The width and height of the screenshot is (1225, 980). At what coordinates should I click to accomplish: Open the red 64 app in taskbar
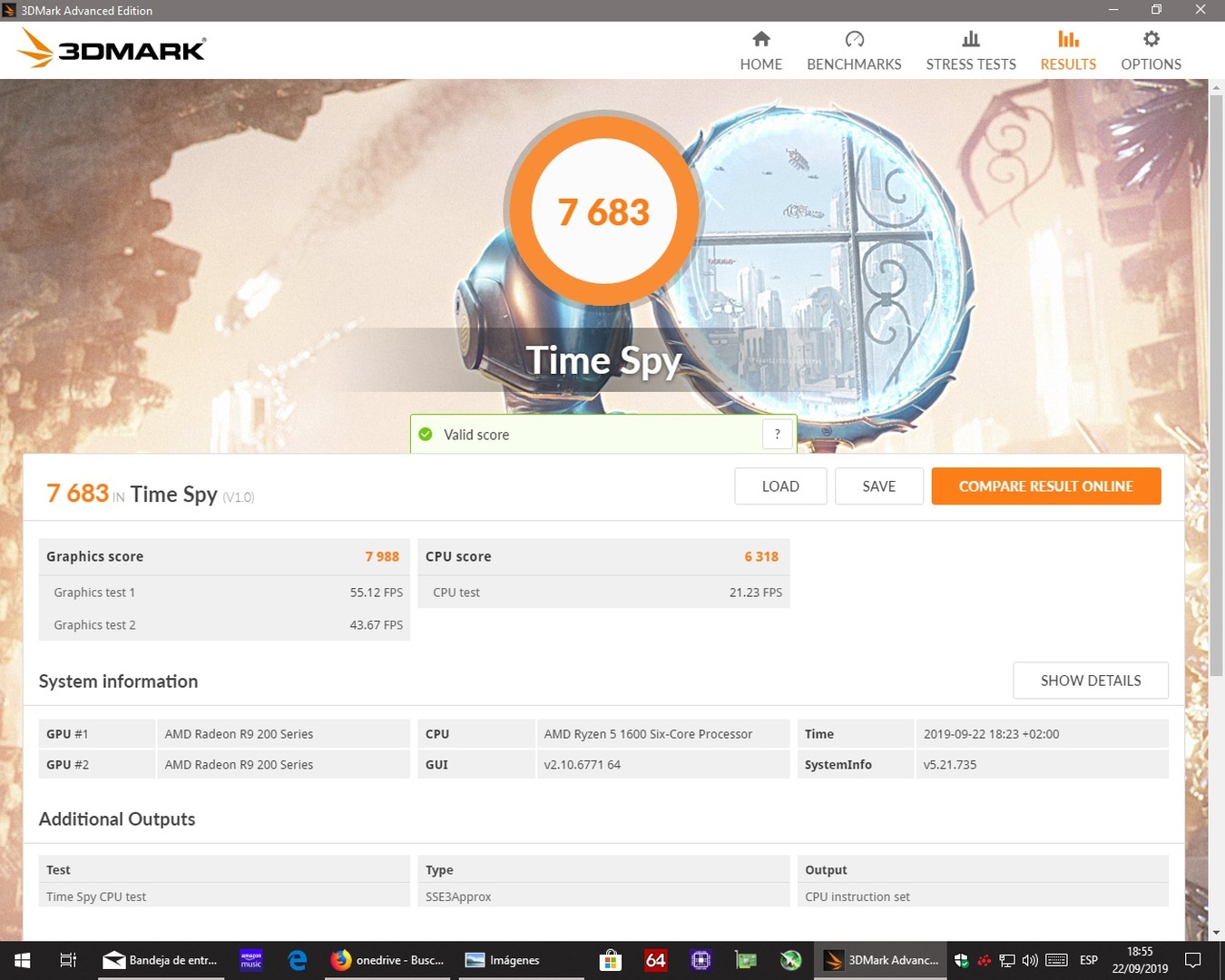[x=655, y=960]
